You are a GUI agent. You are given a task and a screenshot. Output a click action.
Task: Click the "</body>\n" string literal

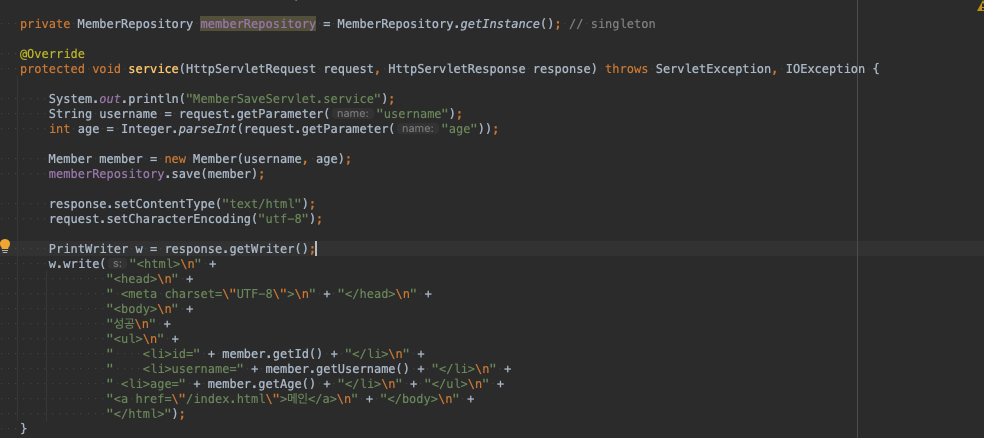tap(420, 399)
